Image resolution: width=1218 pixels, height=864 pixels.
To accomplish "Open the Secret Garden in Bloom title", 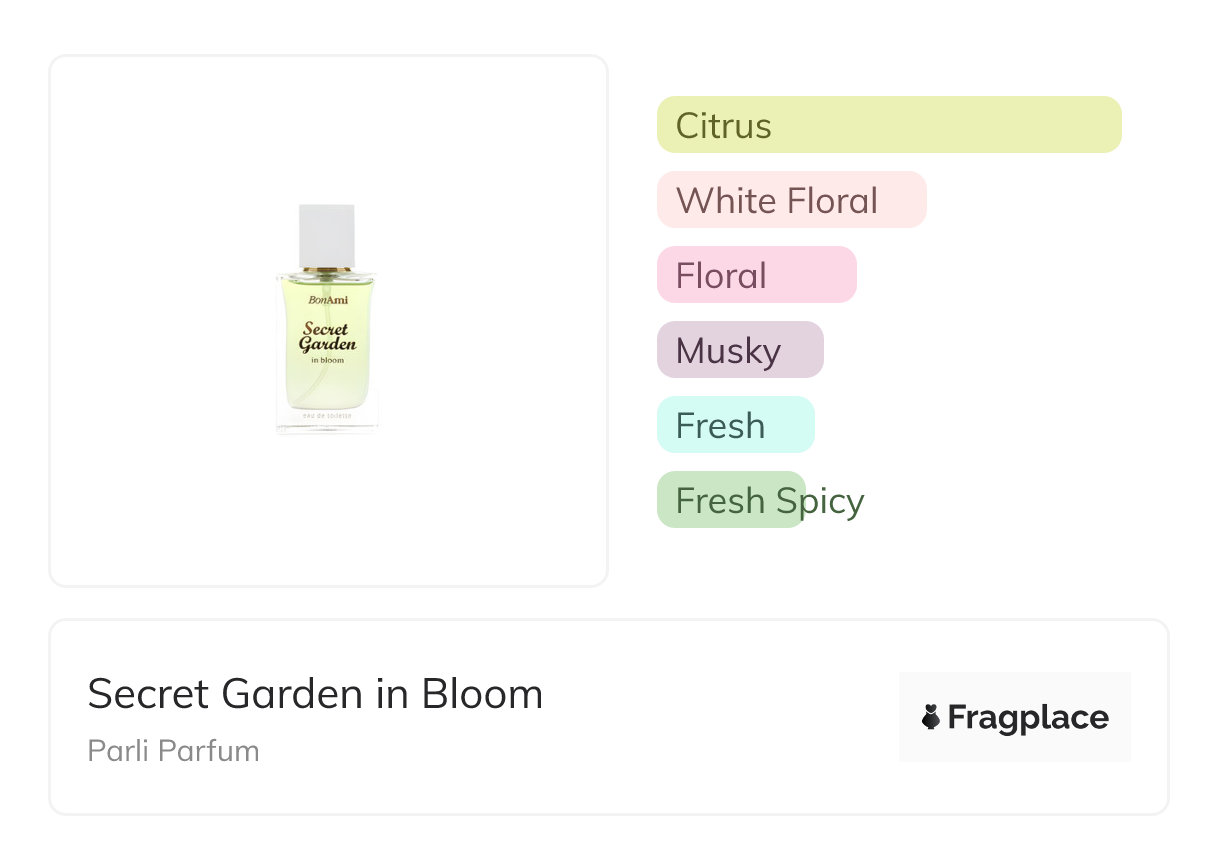I will click(315, 694).
